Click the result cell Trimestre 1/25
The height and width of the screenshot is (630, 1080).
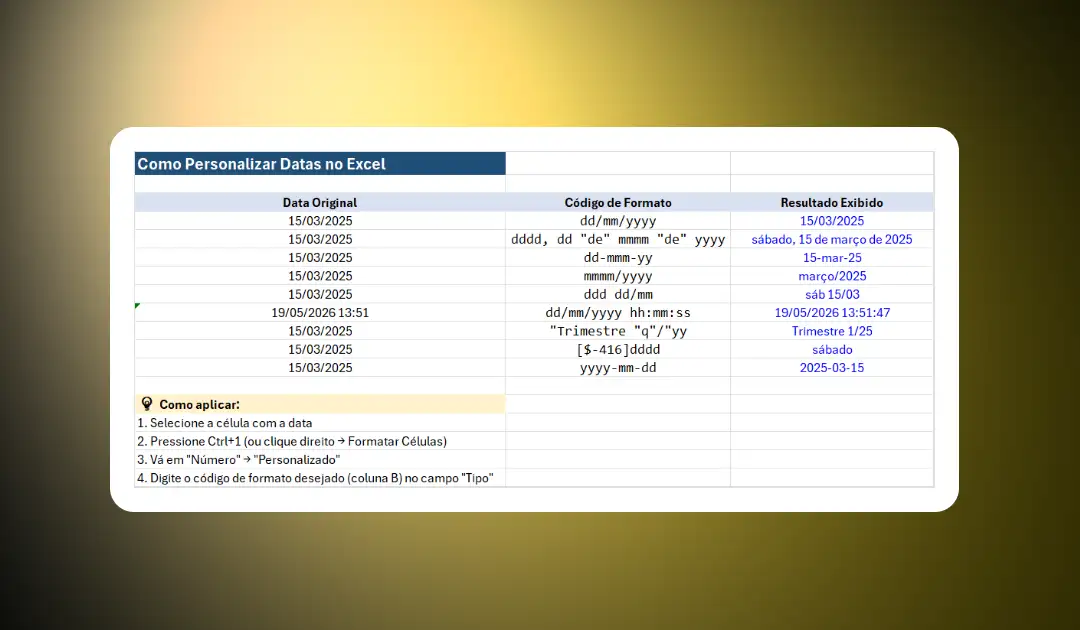[832, 331]
